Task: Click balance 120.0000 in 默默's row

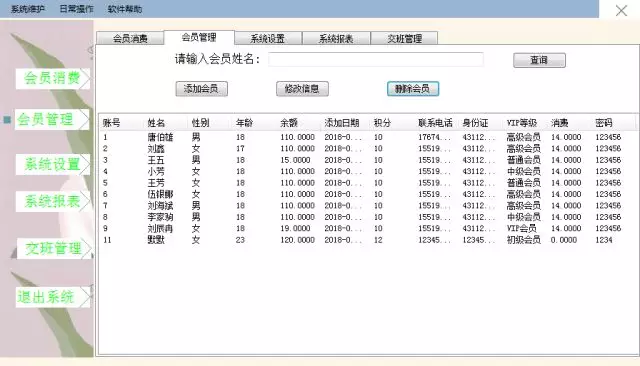Action: tap(298, 240)
